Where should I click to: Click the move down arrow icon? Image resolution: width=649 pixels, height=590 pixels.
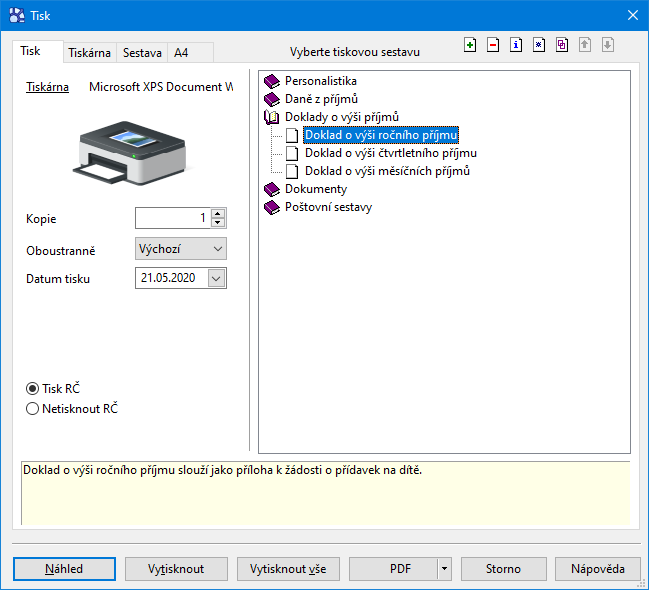click(608, 45)
